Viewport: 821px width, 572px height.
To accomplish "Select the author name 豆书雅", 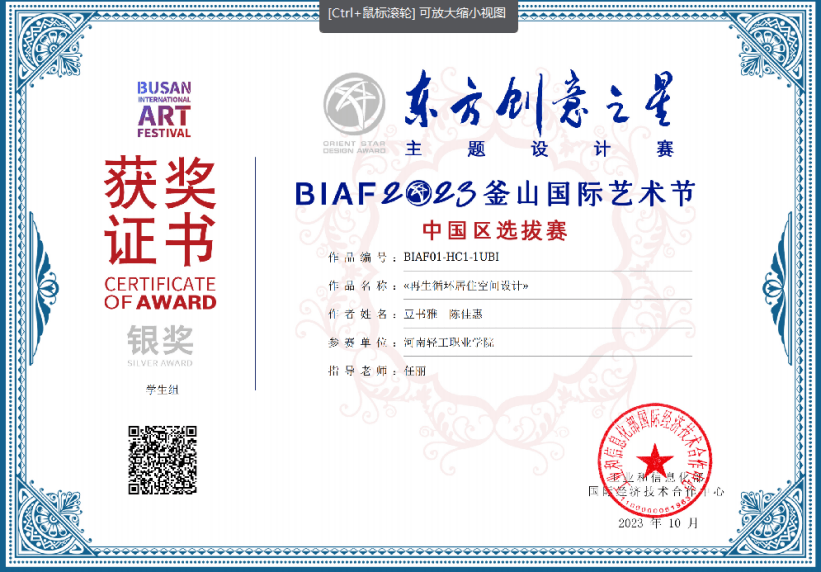I will click(420, 314).
